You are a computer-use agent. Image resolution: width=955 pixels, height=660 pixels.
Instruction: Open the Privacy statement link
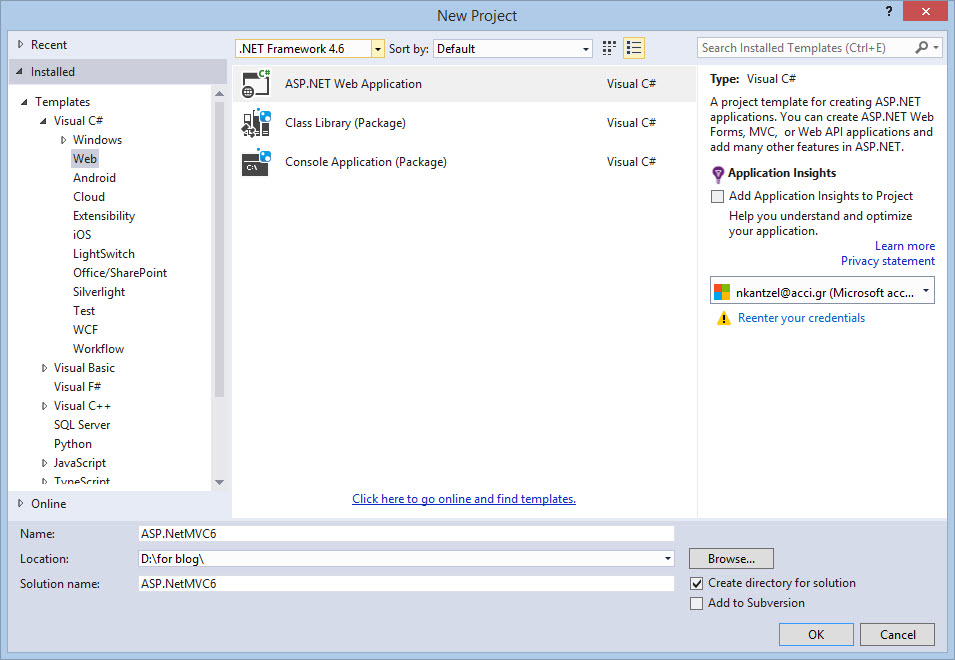click(888, 261)
